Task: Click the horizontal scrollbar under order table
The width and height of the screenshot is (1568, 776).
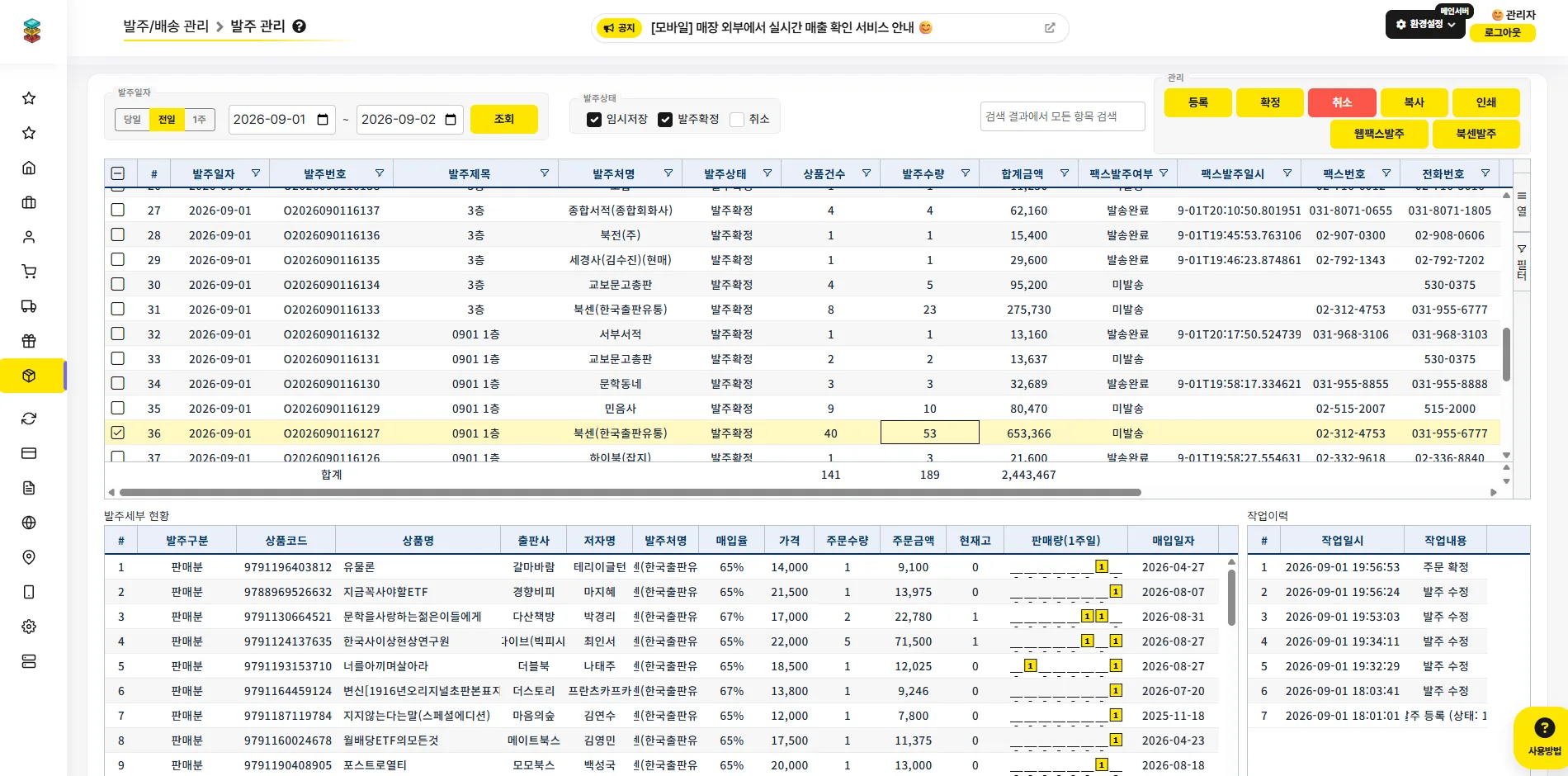Action: point(631,493)
